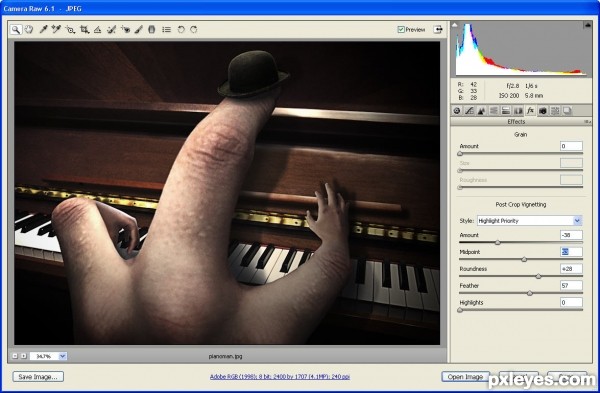The width and height of the screenshot is (600, 393).
Task: Switch to the Camera Calibration panel tab
Action: click(543, 111)
